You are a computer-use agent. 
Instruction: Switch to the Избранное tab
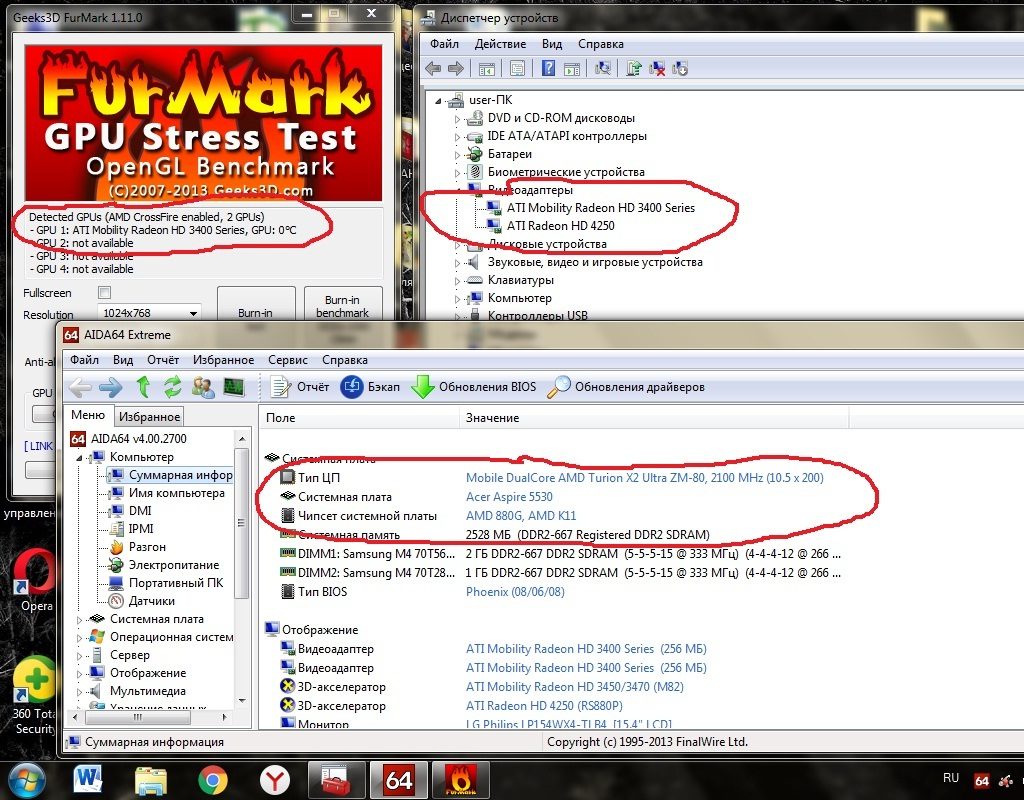[x=149, y=417]
